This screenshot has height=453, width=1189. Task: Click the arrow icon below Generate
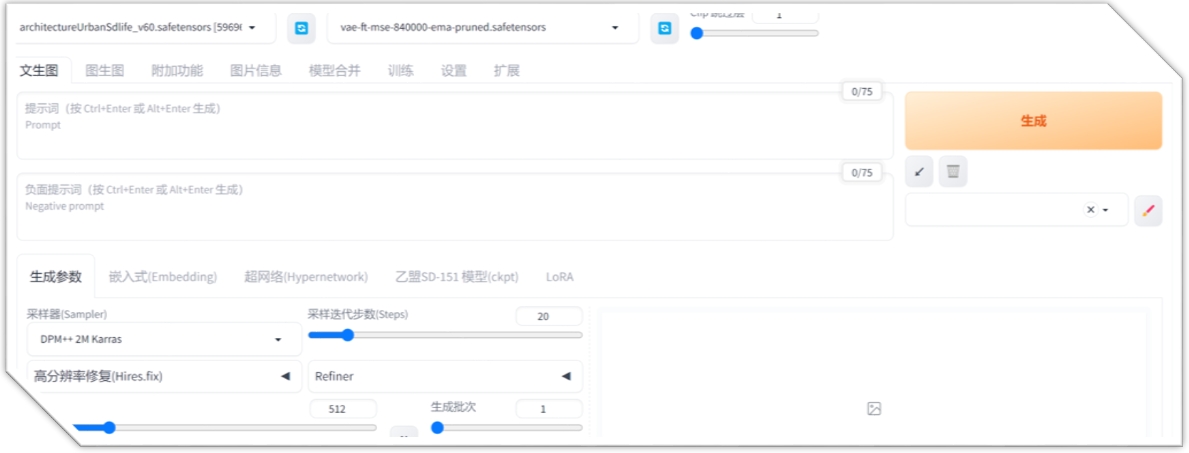pyautogui.click(x=919, y=172)
